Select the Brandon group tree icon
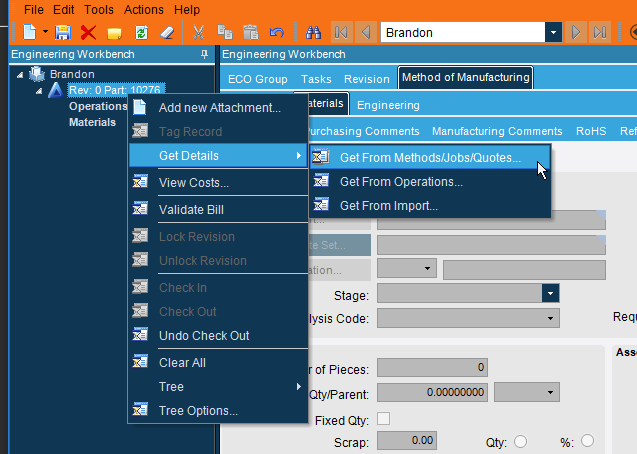637x454 pixels. pyautogui.click(x=37, y=74)
